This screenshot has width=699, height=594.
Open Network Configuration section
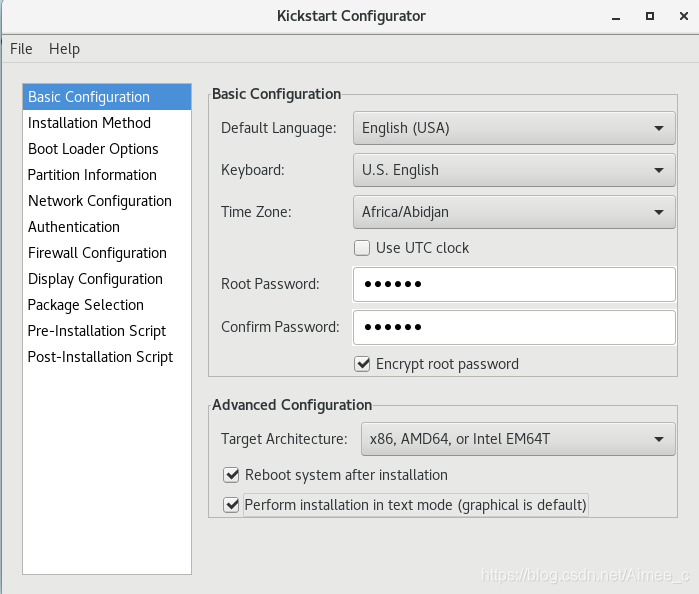pos(107,201)
